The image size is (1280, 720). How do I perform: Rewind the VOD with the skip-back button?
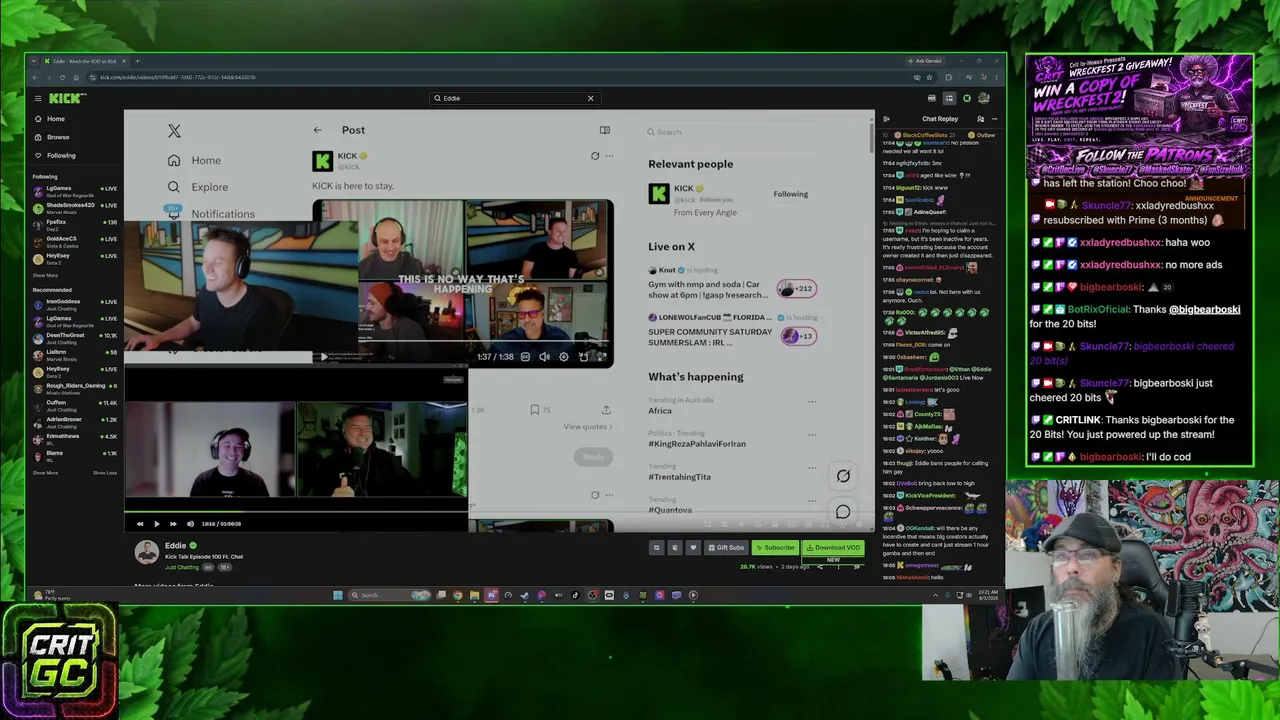point(140,523)
